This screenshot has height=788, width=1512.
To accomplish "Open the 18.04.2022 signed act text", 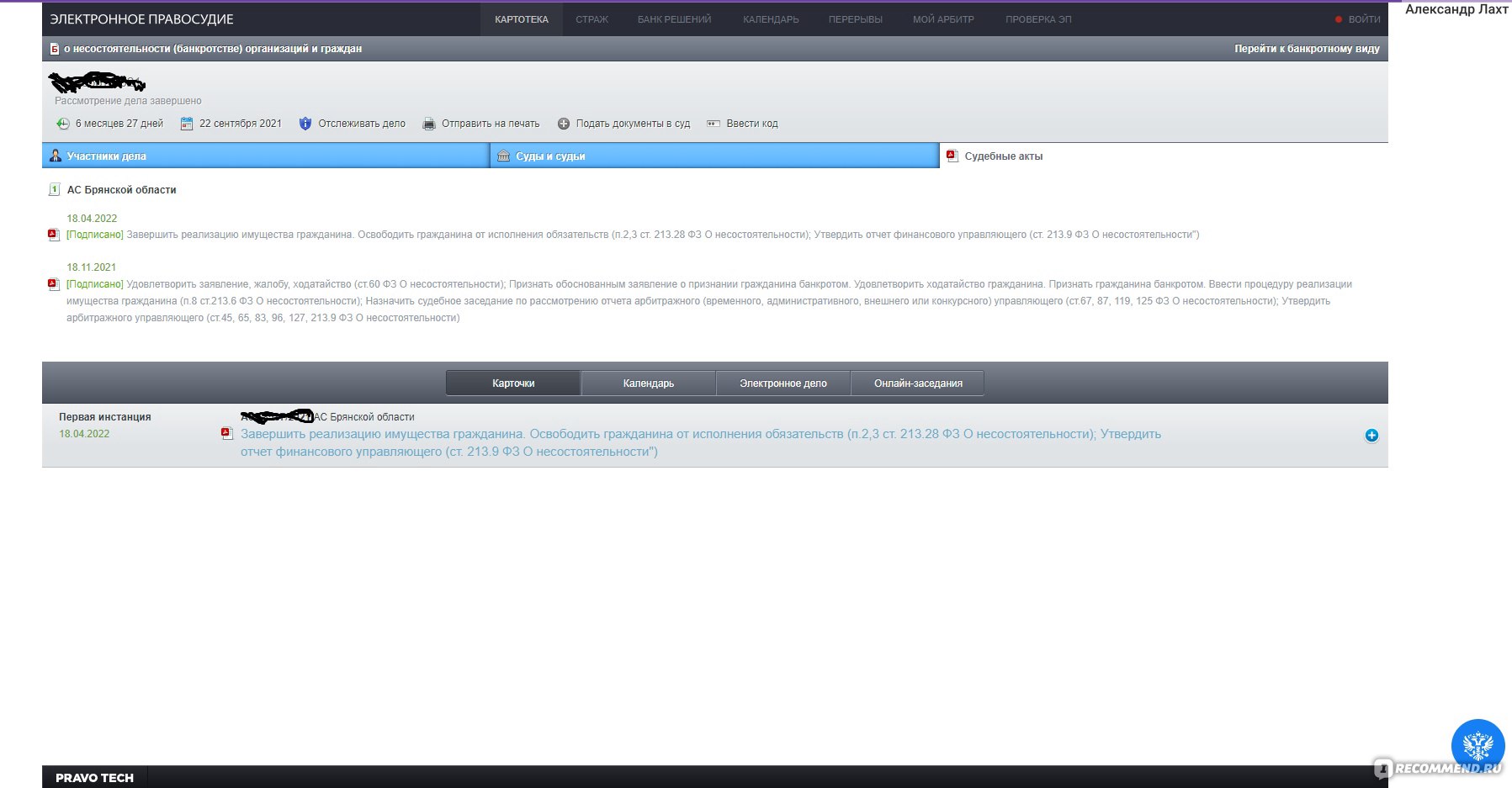I will [x=633, y=235].
